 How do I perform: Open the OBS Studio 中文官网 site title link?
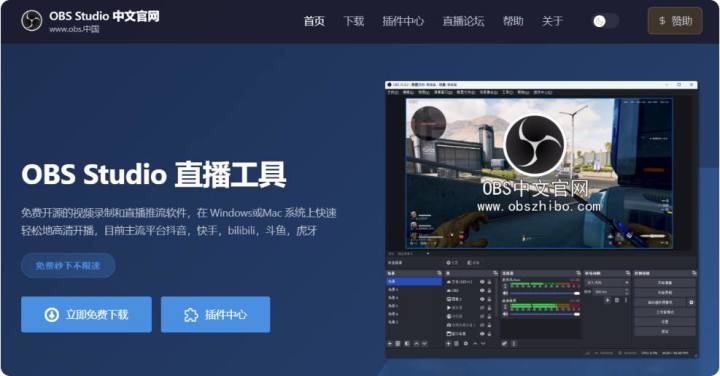[x=104, y=17]
